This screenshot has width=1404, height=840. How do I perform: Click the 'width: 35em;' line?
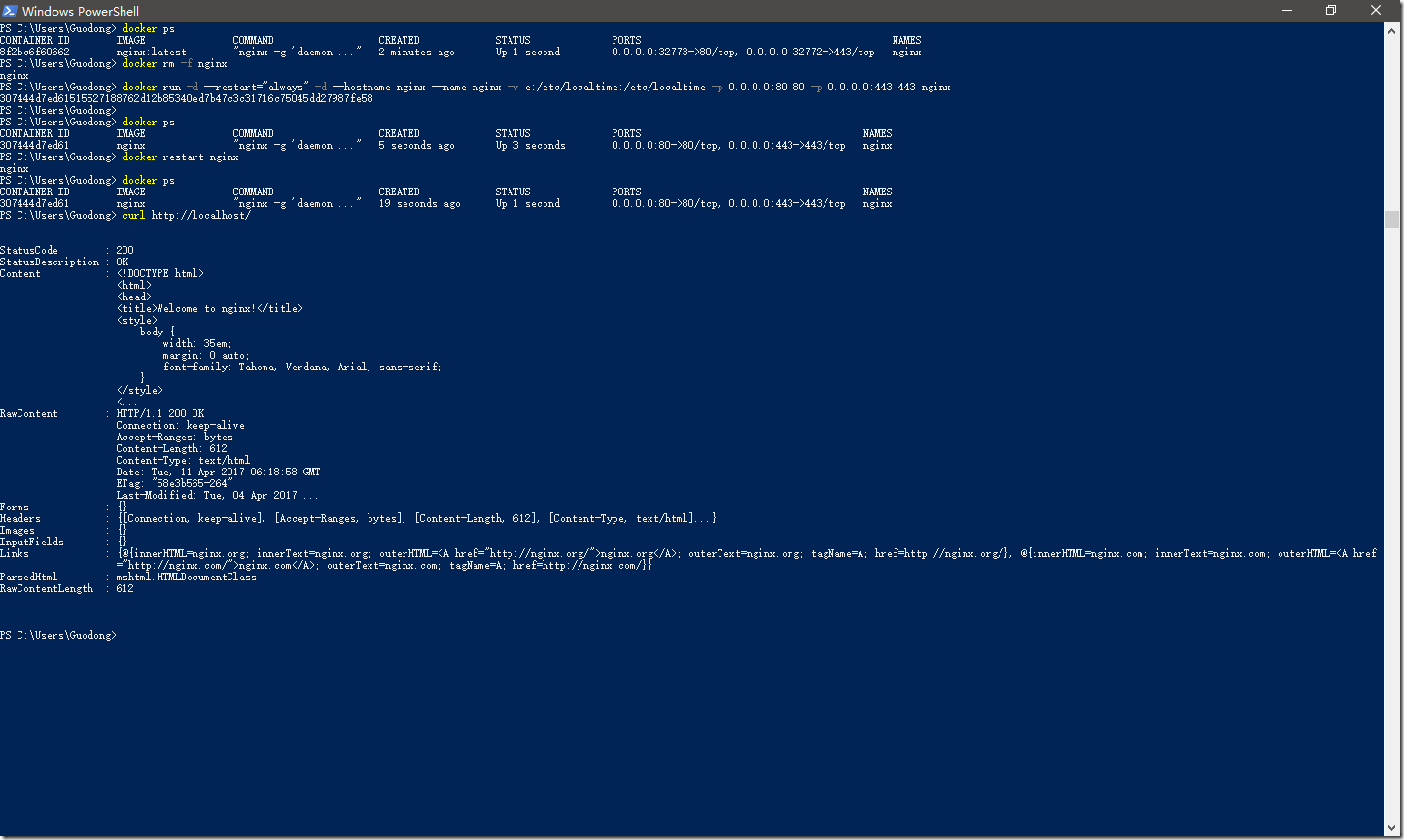[197, 344]
